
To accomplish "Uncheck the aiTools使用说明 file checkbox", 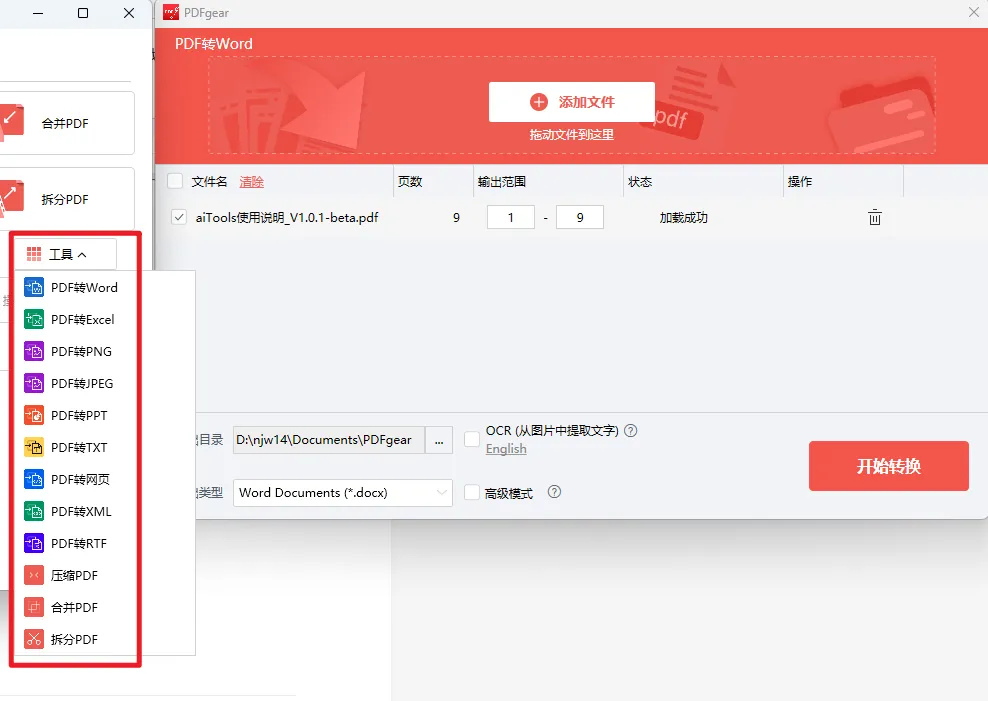I will coord(179,217).
